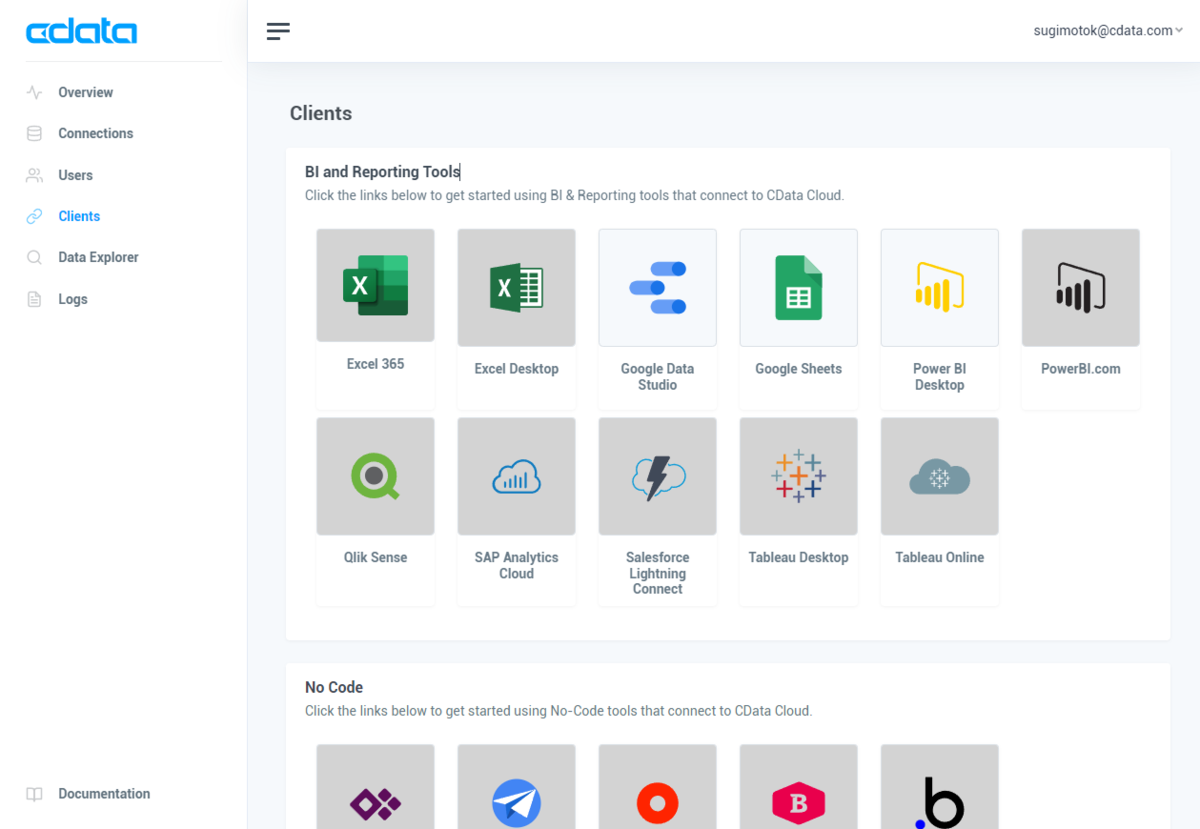Click the CData logo
This screenshot has height=829, width=1200.
pyautogui.click(x=81, y=32)
